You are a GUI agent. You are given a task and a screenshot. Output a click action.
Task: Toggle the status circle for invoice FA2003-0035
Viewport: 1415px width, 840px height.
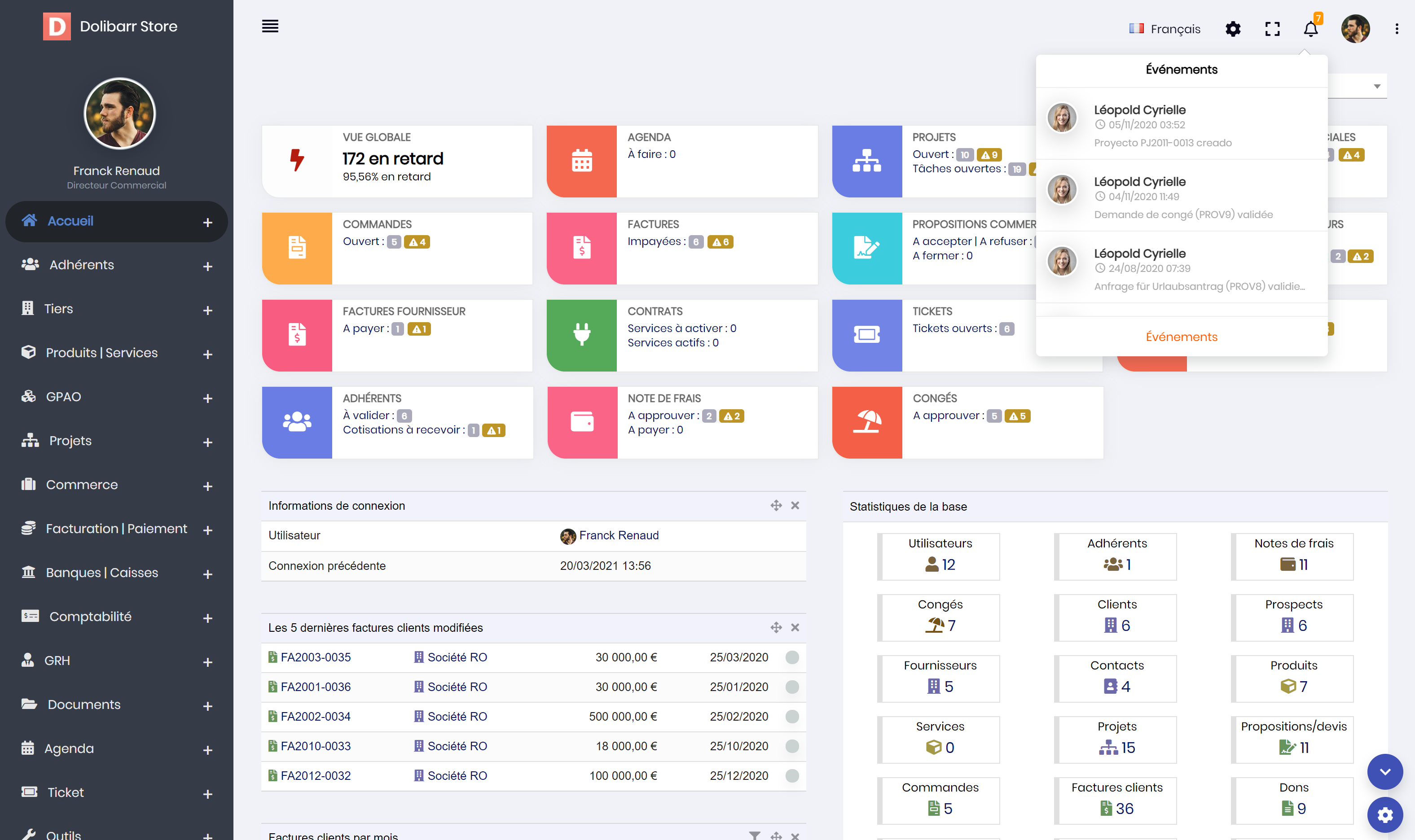791,657
